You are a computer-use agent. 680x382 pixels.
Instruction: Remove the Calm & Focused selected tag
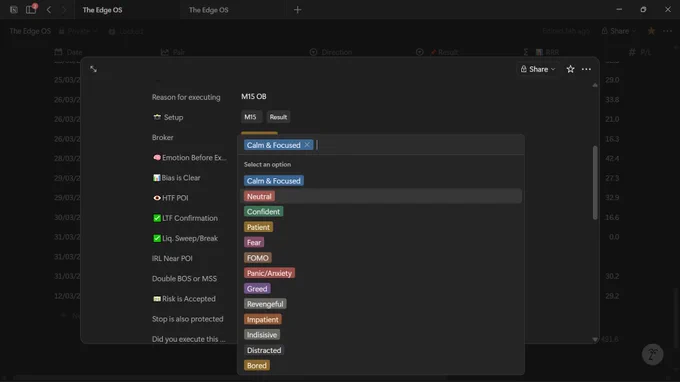click(307, 145)
